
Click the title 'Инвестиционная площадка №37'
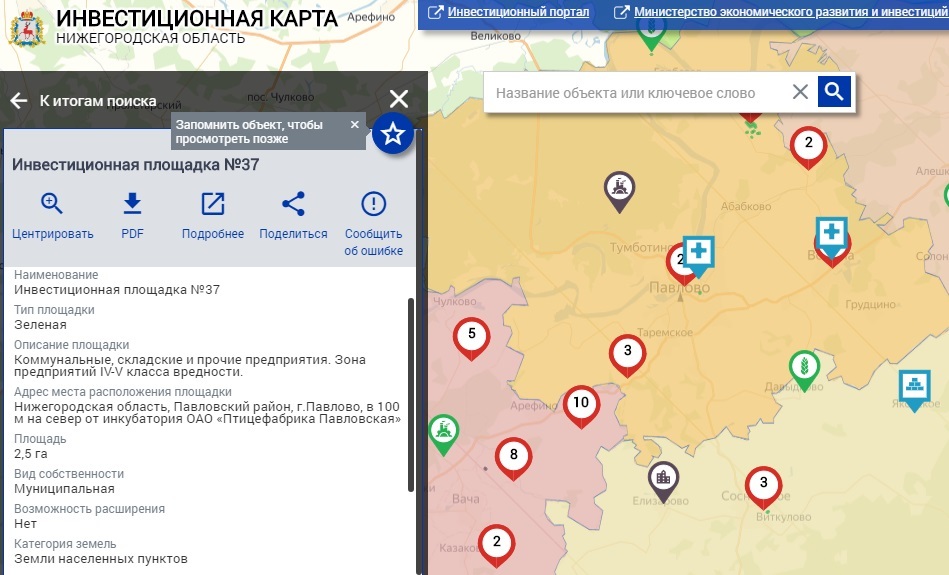[136, 165]
